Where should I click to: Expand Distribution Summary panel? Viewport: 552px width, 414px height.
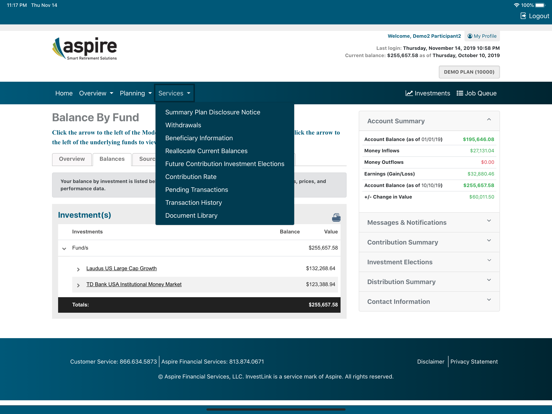click(429, 282)
